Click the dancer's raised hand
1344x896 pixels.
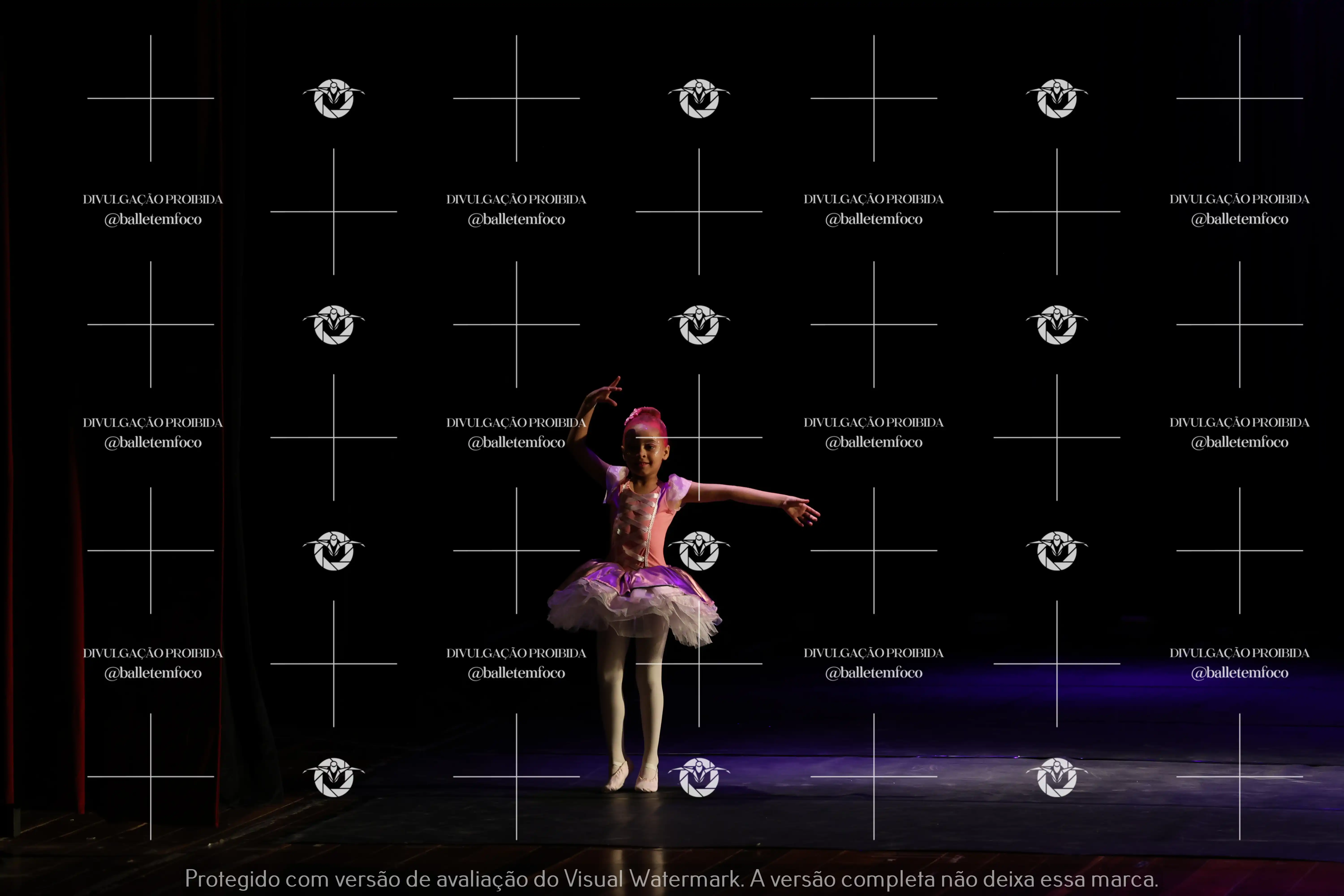[605, 393]
